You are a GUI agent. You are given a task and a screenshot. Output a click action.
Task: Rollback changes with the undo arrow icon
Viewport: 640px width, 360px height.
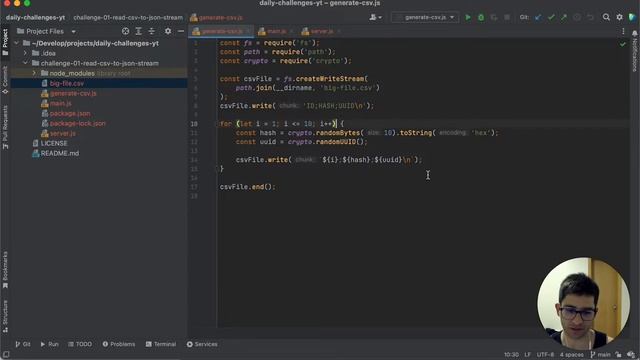click(x=590, y=17)
